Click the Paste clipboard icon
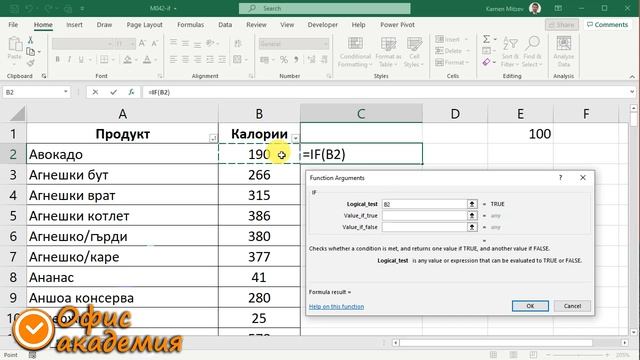 coord(15,44)
